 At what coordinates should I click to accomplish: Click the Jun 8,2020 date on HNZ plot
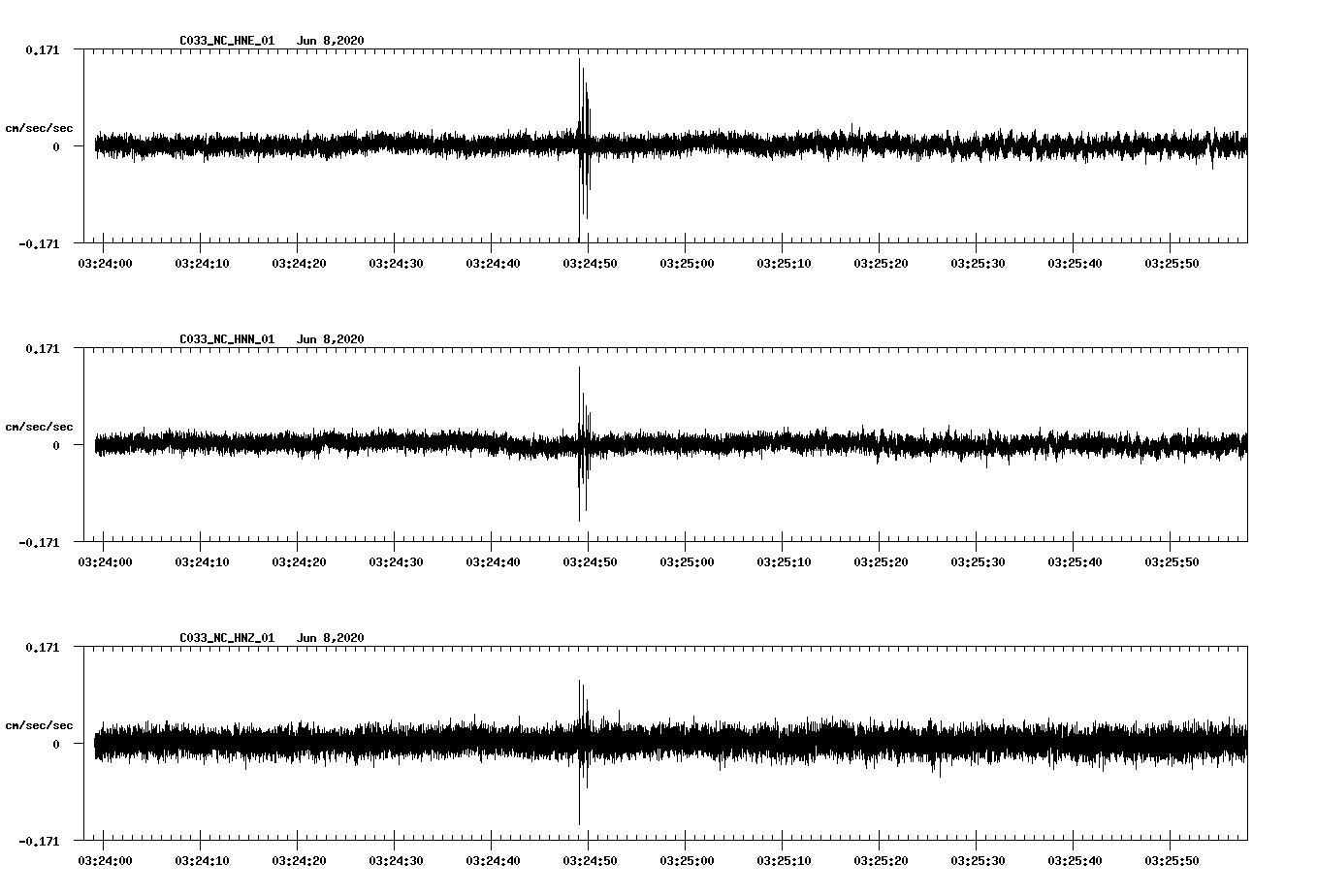click(331, 638)
